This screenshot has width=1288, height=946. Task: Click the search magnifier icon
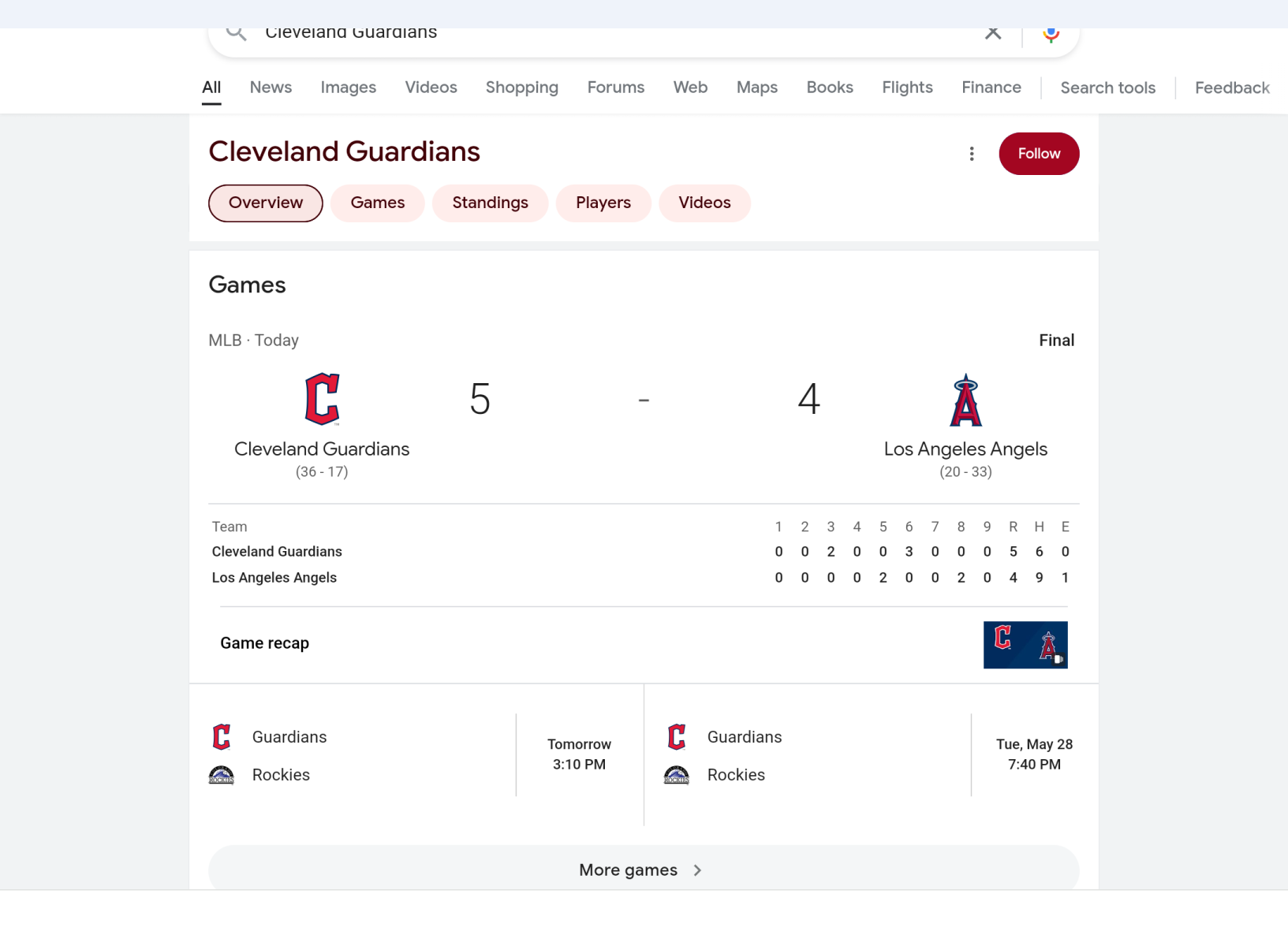coord(236,33)
